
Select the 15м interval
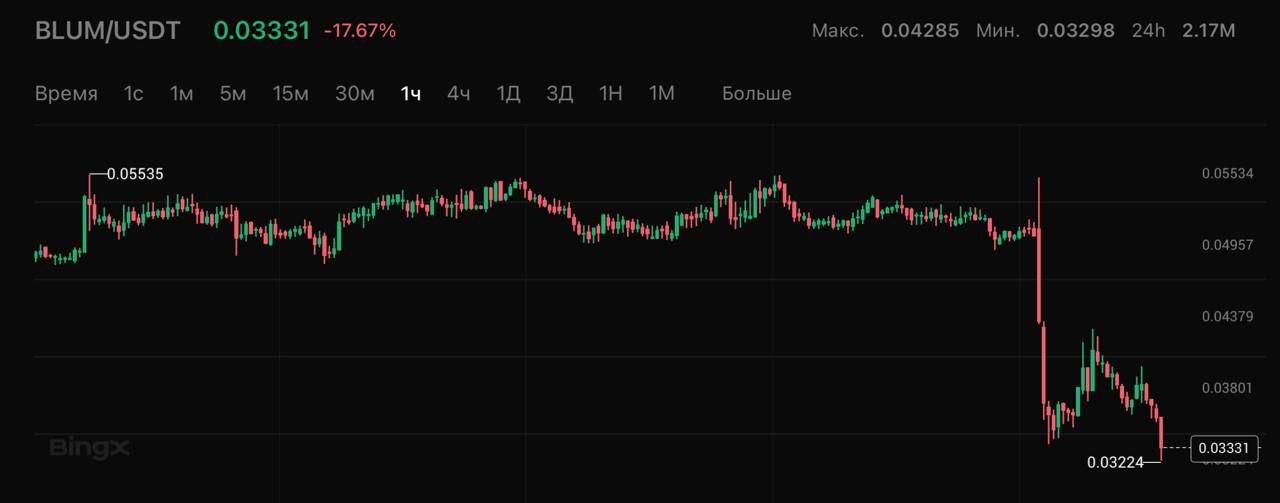(x=291, y=94)
